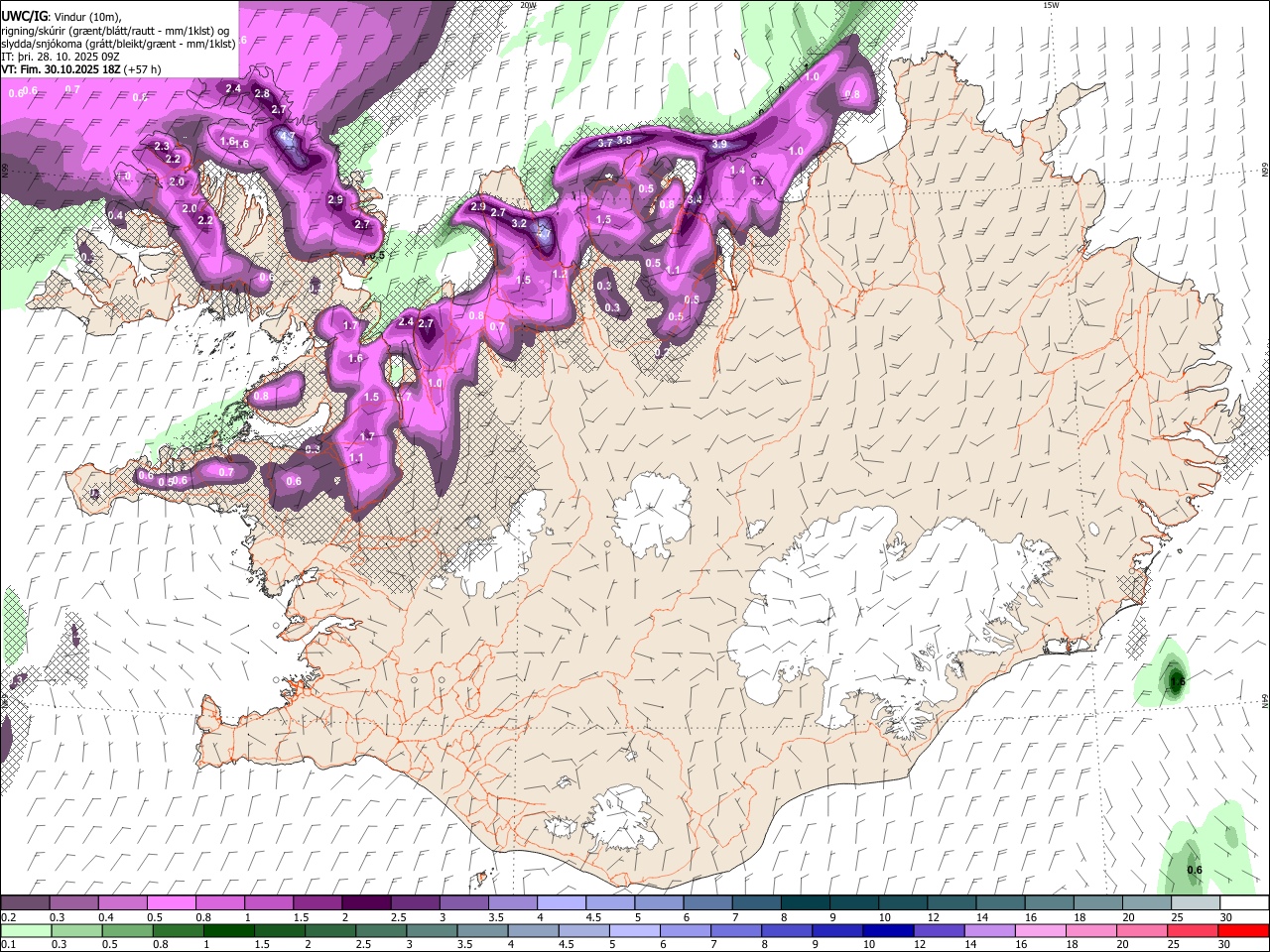1270x952 pixels.
Task: Click the '3.4' precipitation value on the map
Action: pos(695,199)
